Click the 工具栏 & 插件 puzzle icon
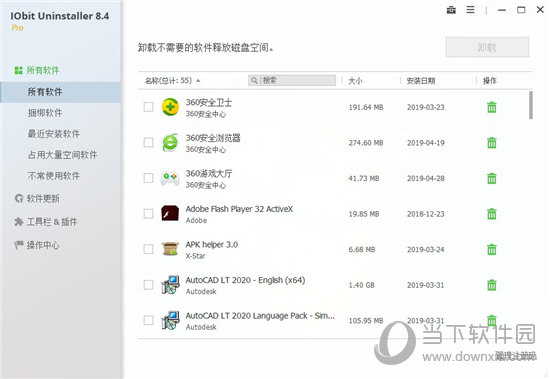 point(19,221)
